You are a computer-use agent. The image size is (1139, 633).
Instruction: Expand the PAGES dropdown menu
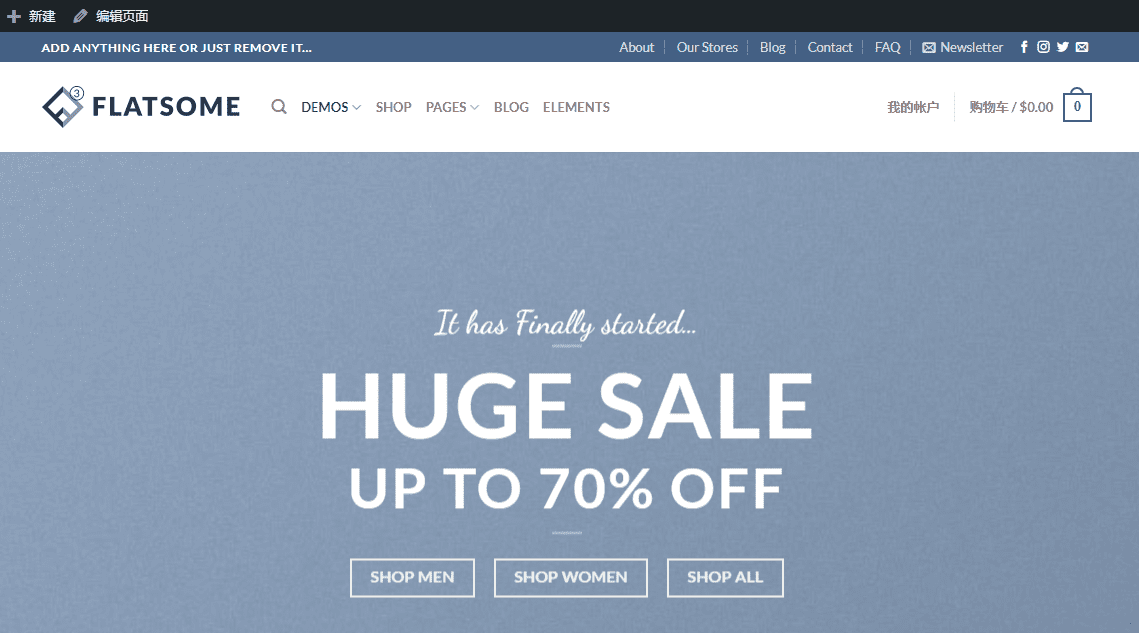[x=453, y=107]
